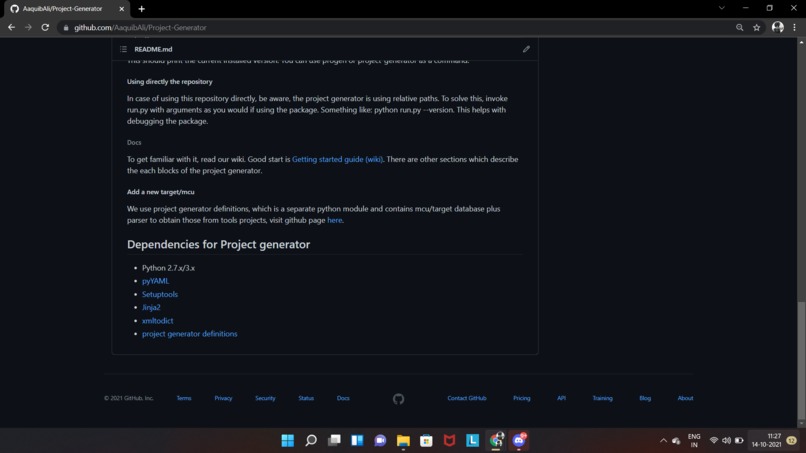Switch to the Chrome taskbar icon
The height and width of the screenshot is (453, 806).
tap(496, 441)
